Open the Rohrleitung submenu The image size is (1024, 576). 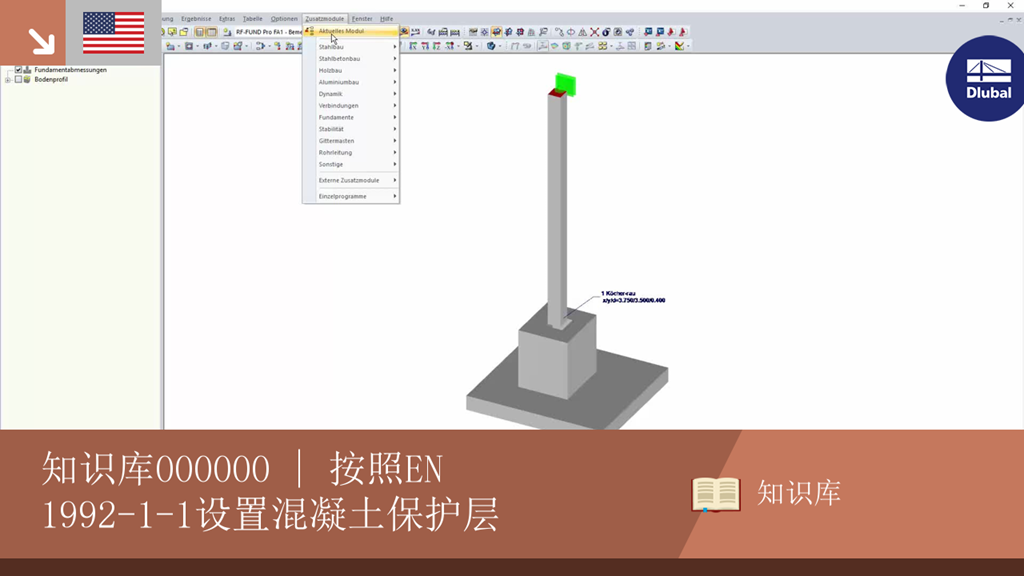(x=351, y=153)
